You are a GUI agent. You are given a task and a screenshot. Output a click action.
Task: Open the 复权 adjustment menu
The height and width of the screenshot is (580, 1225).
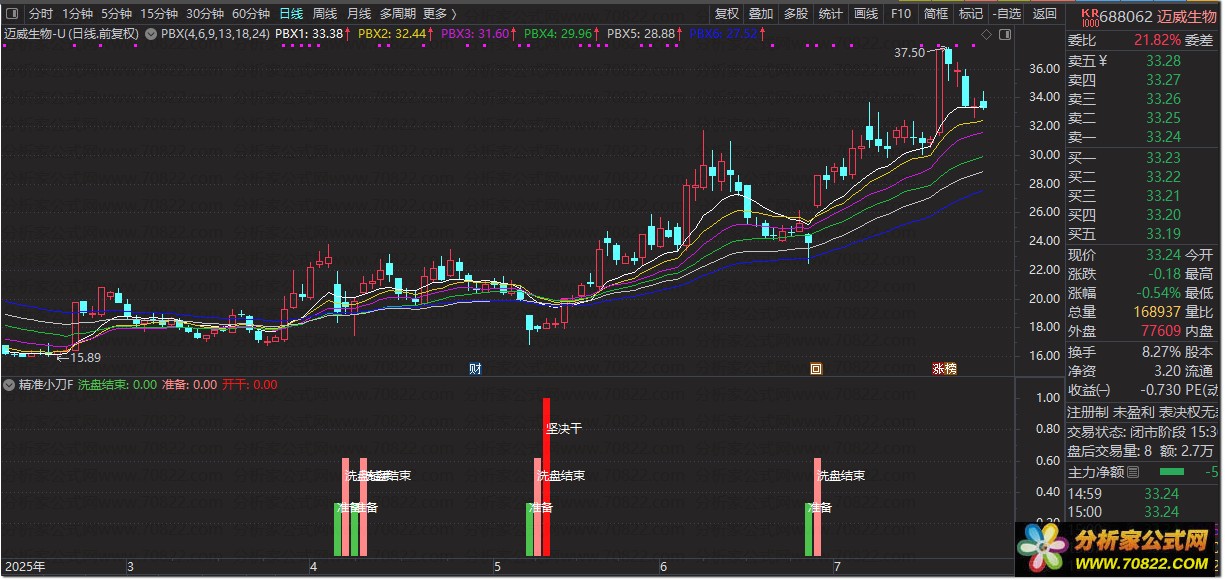click(x=727, y=14)
